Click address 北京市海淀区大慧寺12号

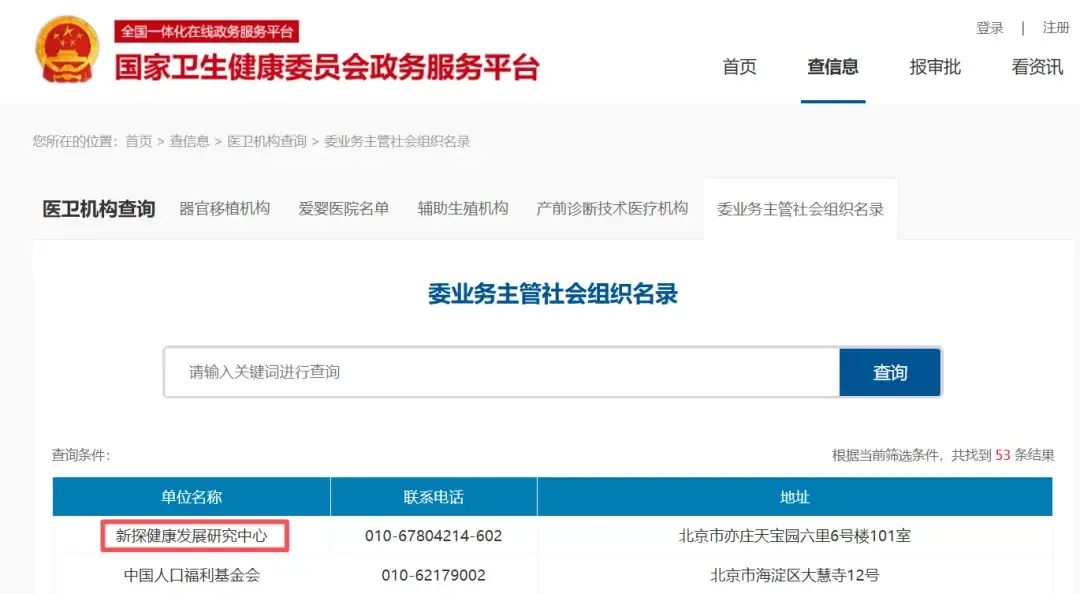point(795,575)
